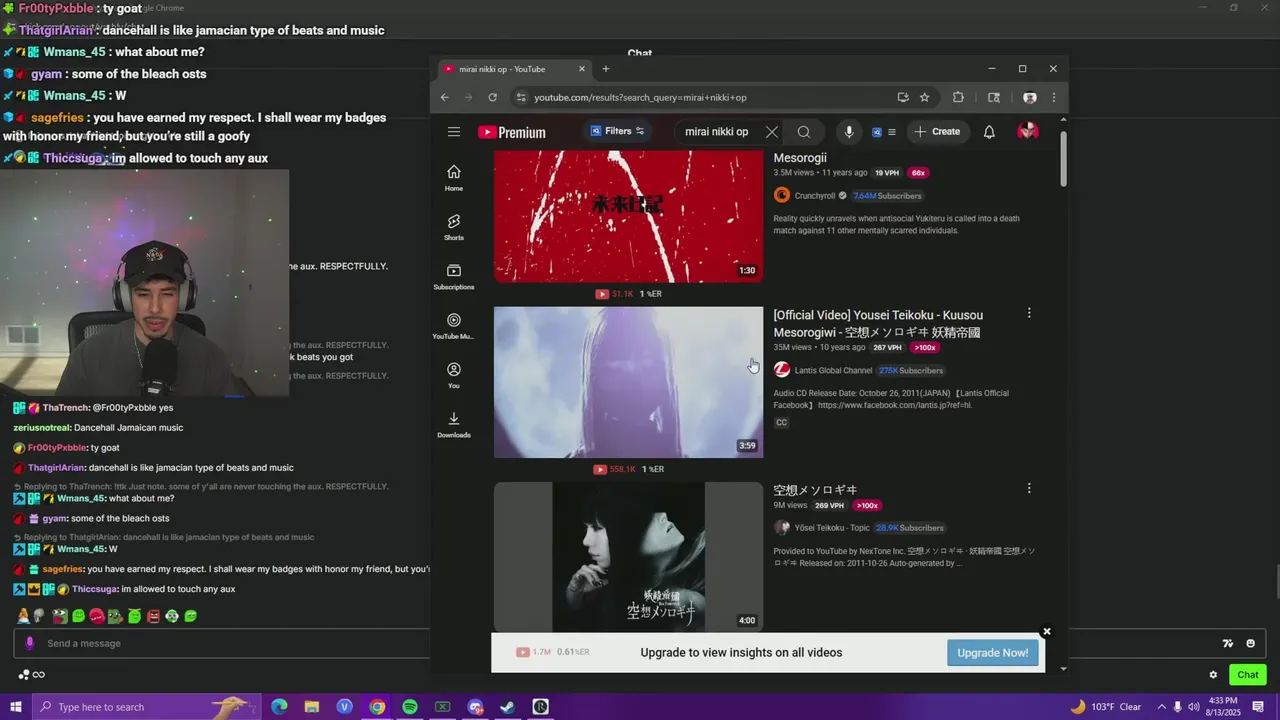Open the Crunchyroll channel link

click(814, 196)
